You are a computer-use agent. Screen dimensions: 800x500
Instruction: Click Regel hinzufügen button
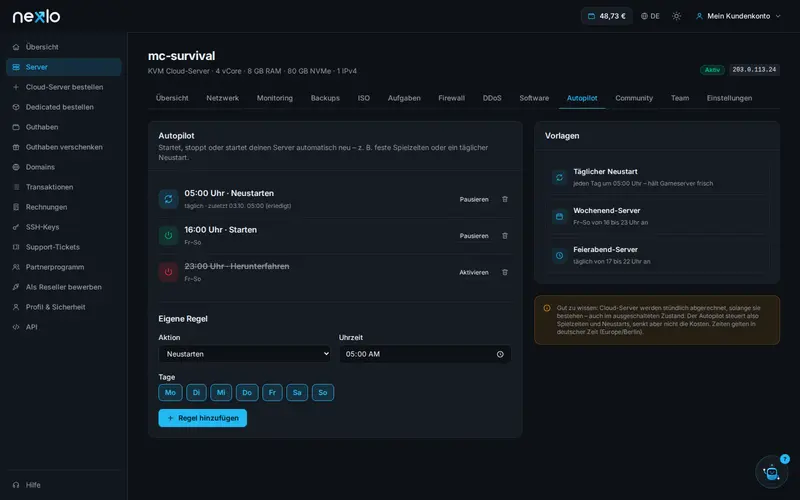tap(203, 418)
